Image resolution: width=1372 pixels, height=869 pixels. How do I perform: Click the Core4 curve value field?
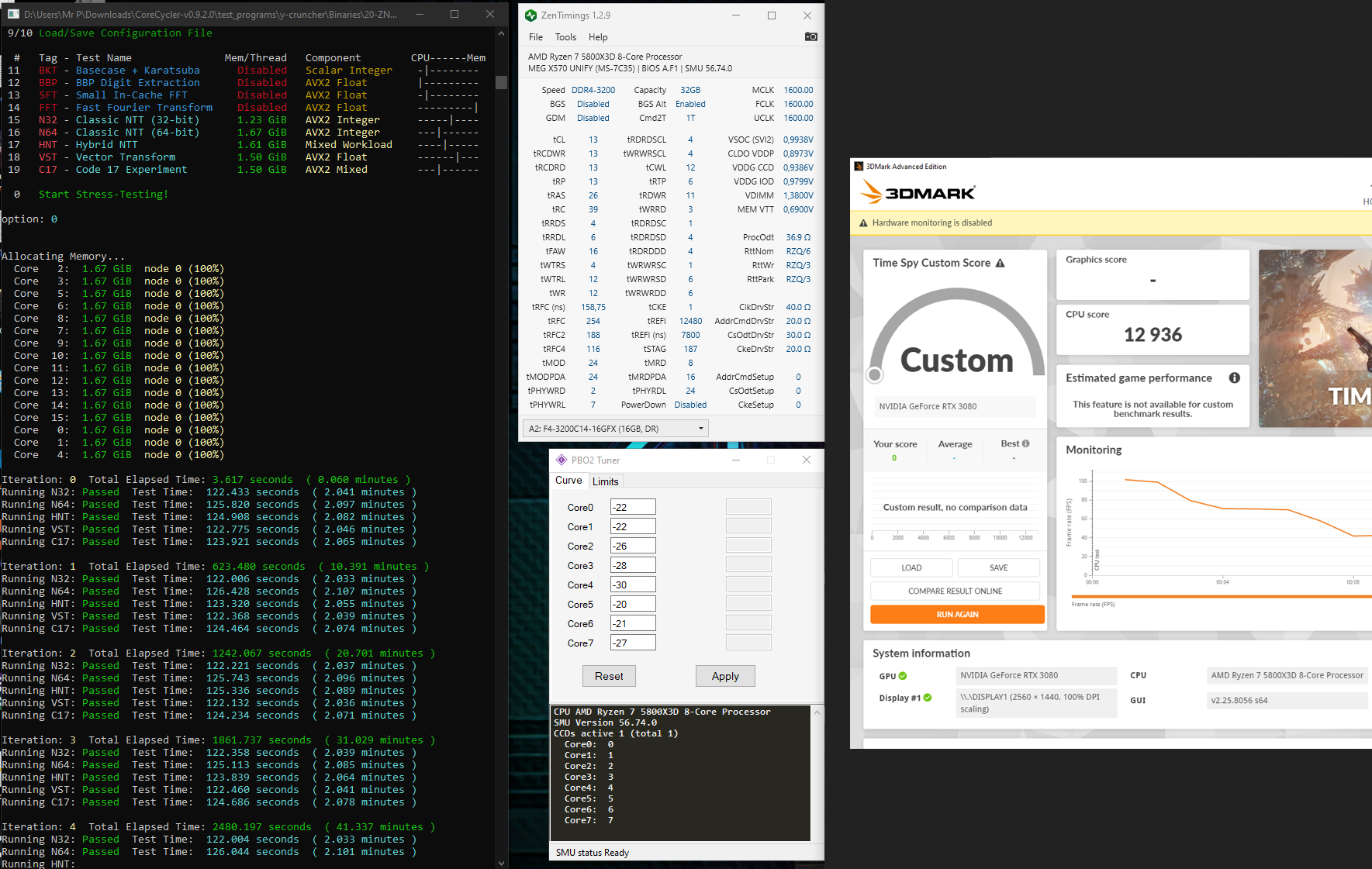tap(633, 585)
